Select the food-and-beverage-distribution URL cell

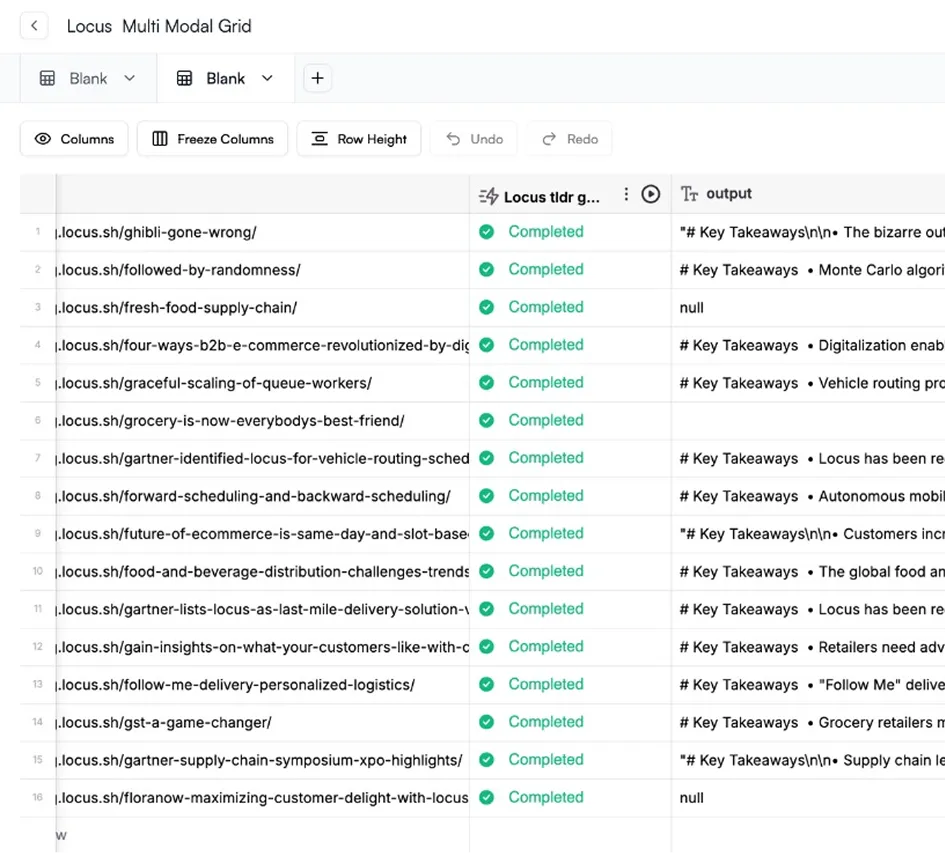263,571
